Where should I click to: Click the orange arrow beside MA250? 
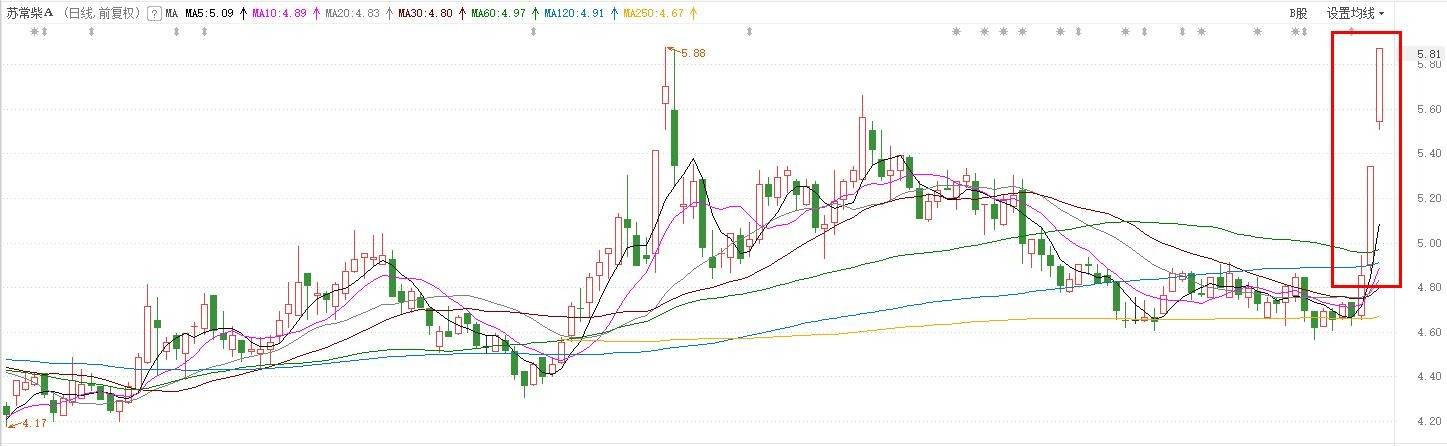pos(694,14)
